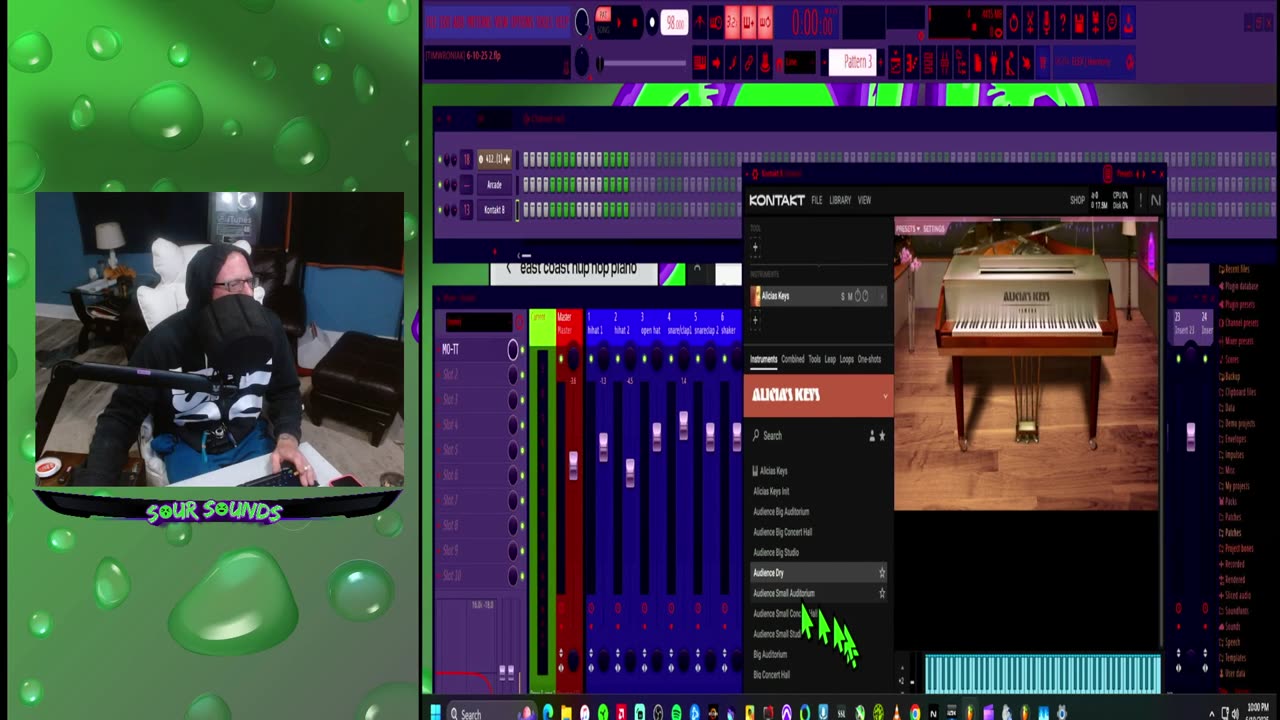Screen dimensions: 1280x720
Task: Favorite the Audience Dry preset star
Action: tap(882, 573)
